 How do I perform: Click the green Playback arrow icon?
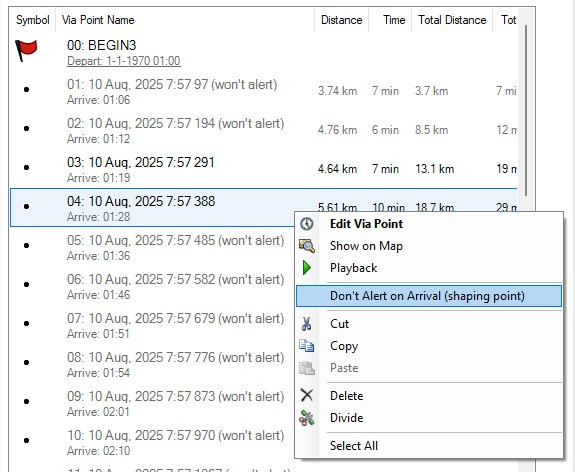pos(307,268)
